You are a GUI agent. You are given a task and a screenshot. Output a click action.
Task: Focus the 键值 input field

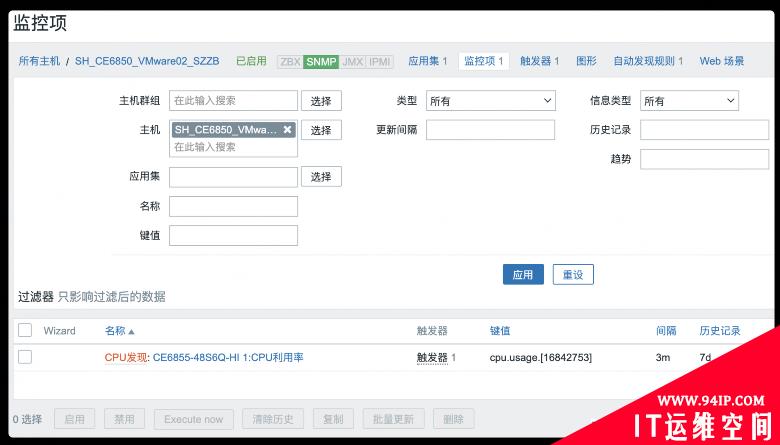point(233,236)
